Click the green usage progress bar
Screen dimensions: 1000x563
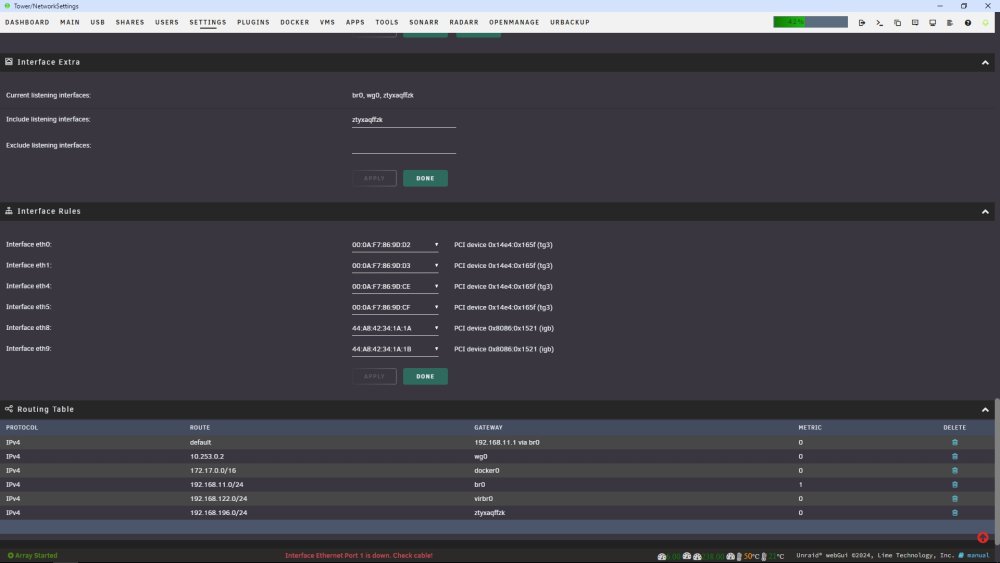811,22
